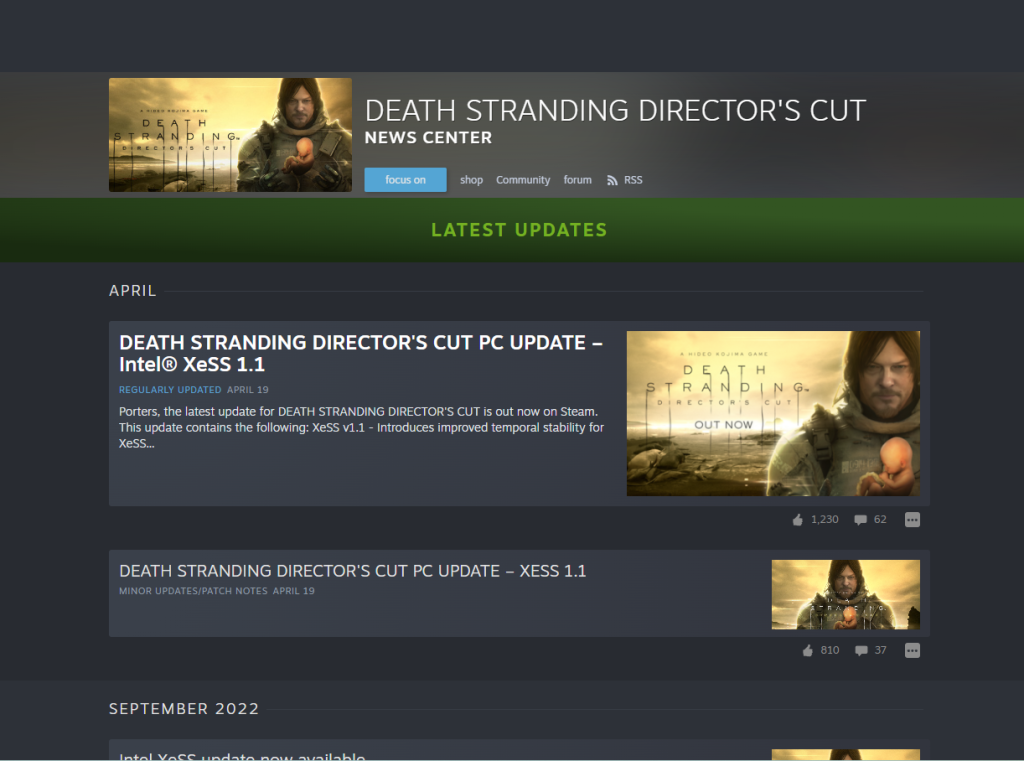This screenshot has height=761, width=1024.
Task: Open the Death Stranding header capsule image
Action: tap(231, 135)
